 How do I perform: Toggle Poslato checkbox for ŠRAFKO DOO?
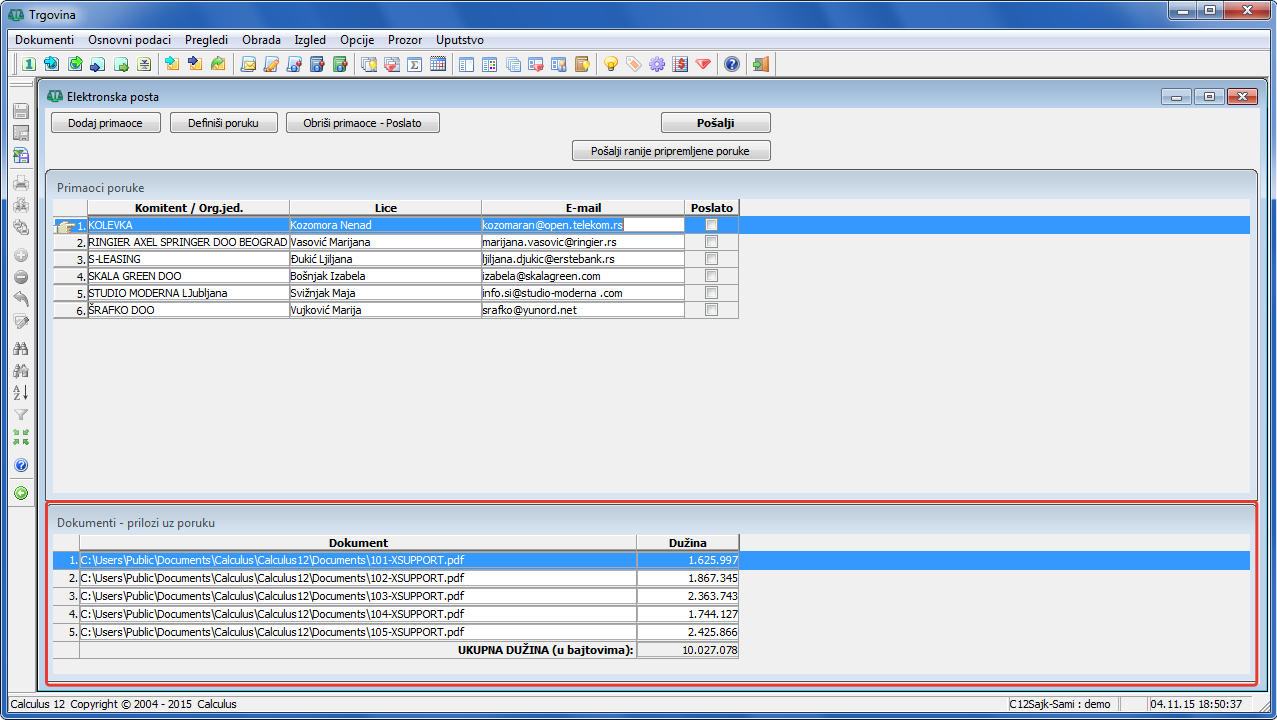pyautogui.click(x=711, y=310)
